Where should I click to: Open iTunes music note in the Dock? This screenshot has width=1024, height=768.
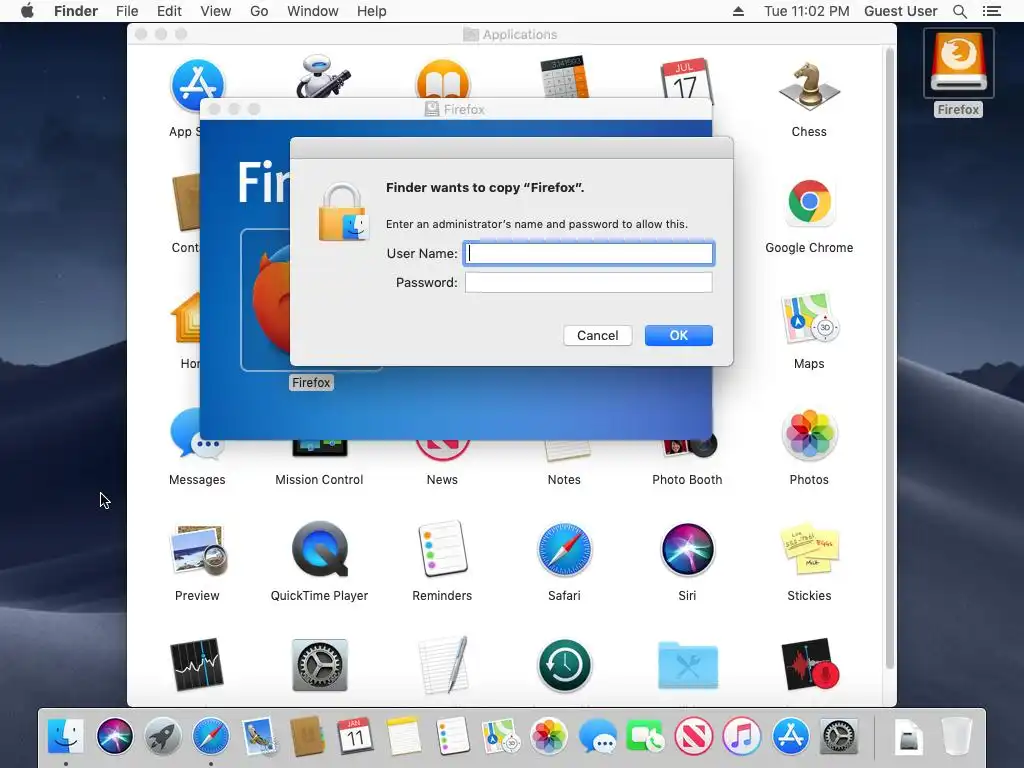741,737
